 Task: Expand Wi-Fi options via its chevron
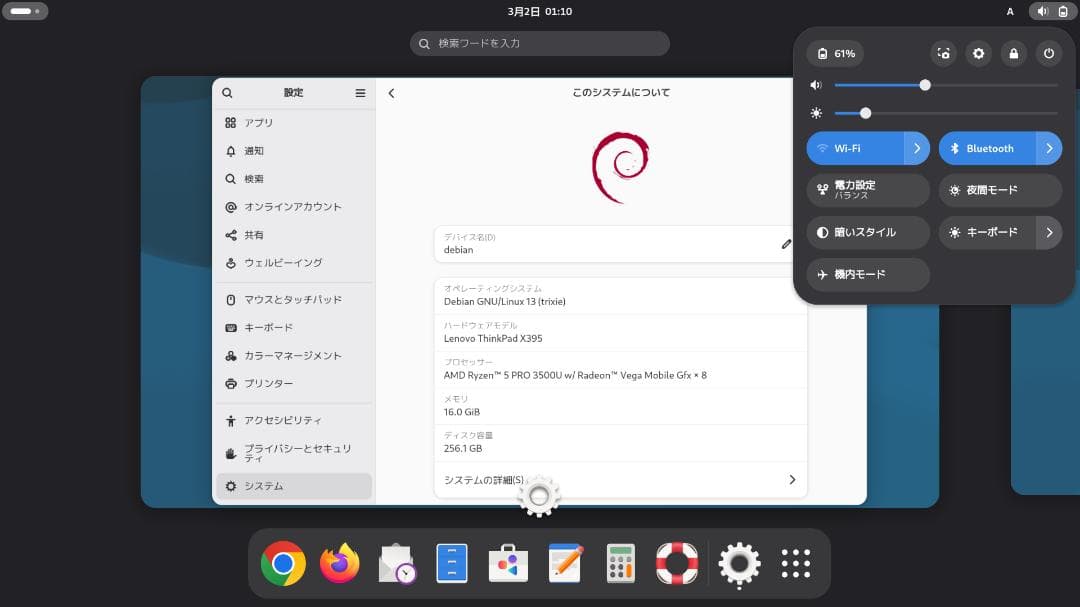pos(917,147)
